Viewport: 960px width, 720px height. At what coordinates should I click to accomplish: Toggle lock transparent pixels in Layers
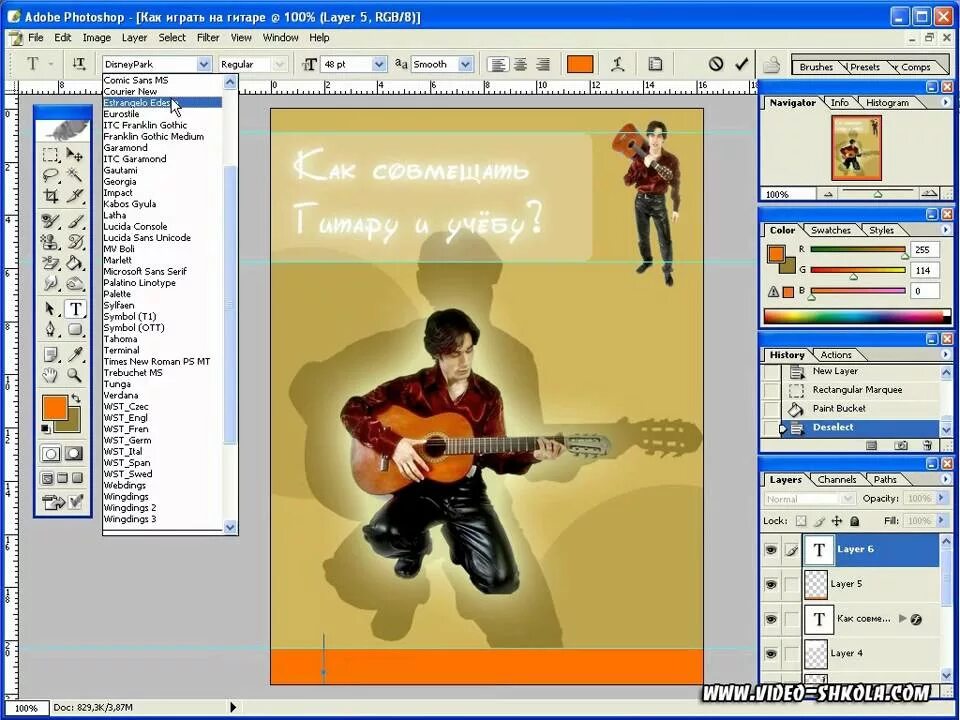tap(801, 521)
